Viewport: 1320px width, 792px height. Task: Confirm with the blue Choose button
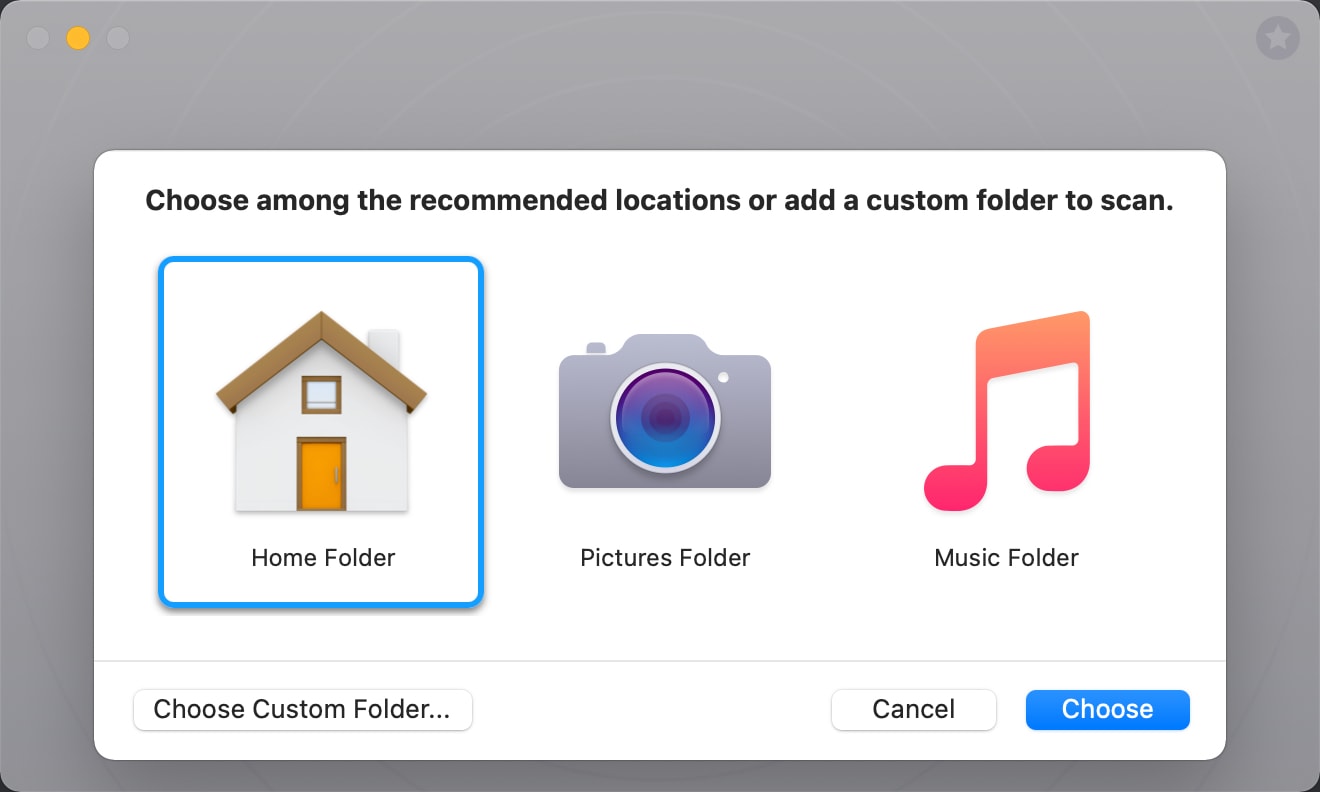click(1107, 709)
